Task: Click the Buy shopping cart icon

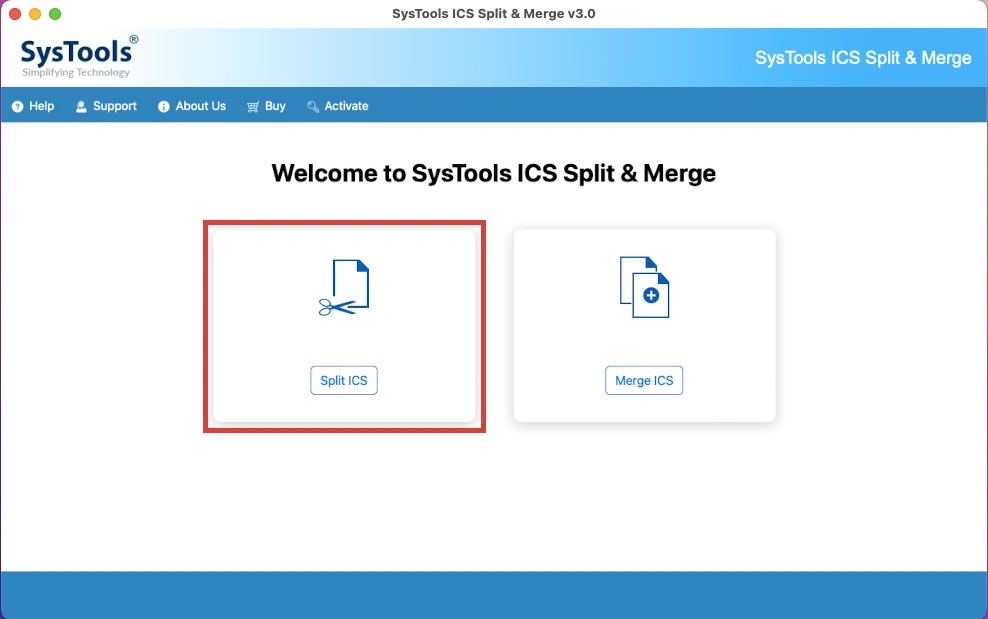Action: pyautogui.click(x=253, y=107)
